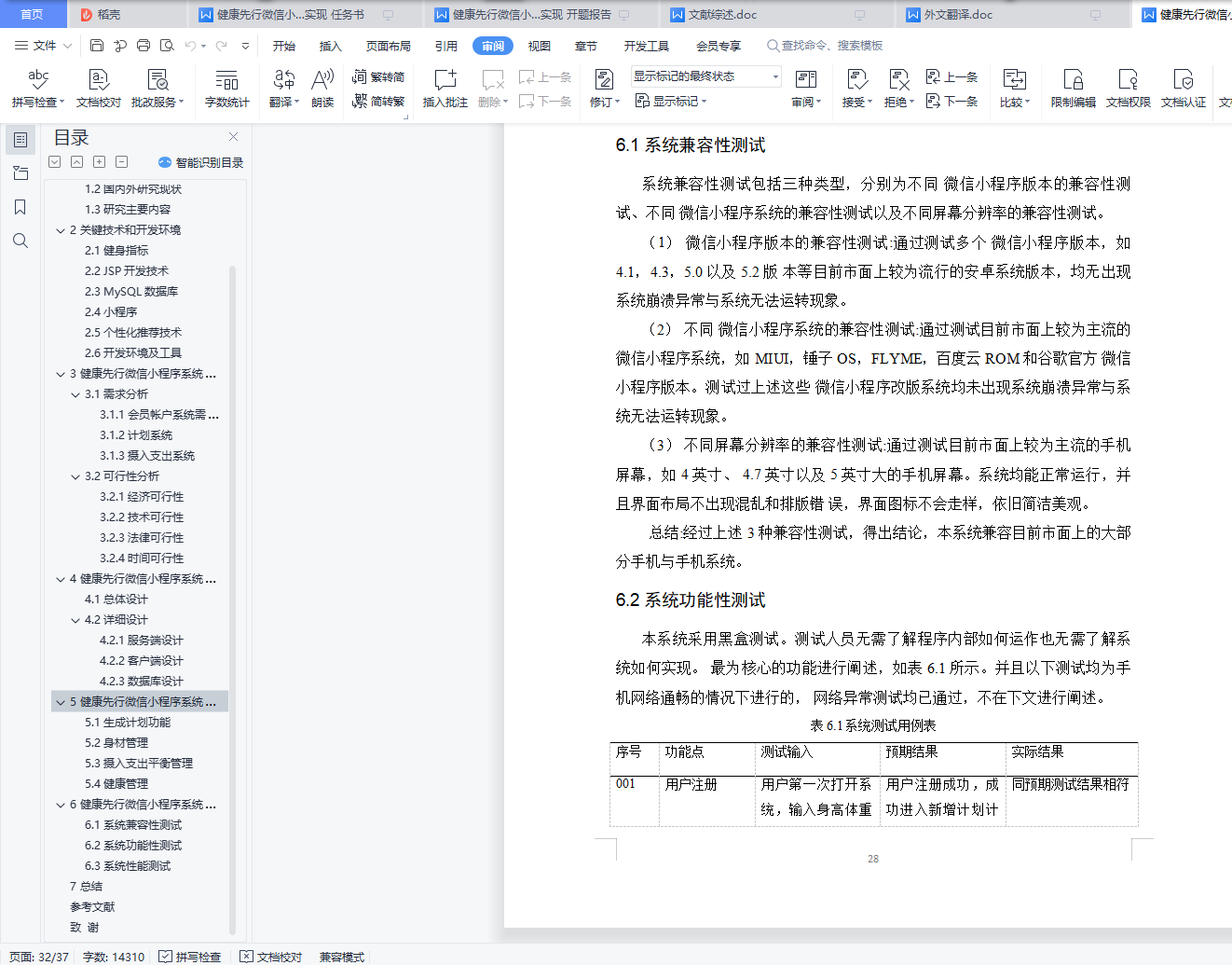Open 拼写检查 in the review ribbon
Viewport: 1232px width, 965px height.
(x=37, y=89)
